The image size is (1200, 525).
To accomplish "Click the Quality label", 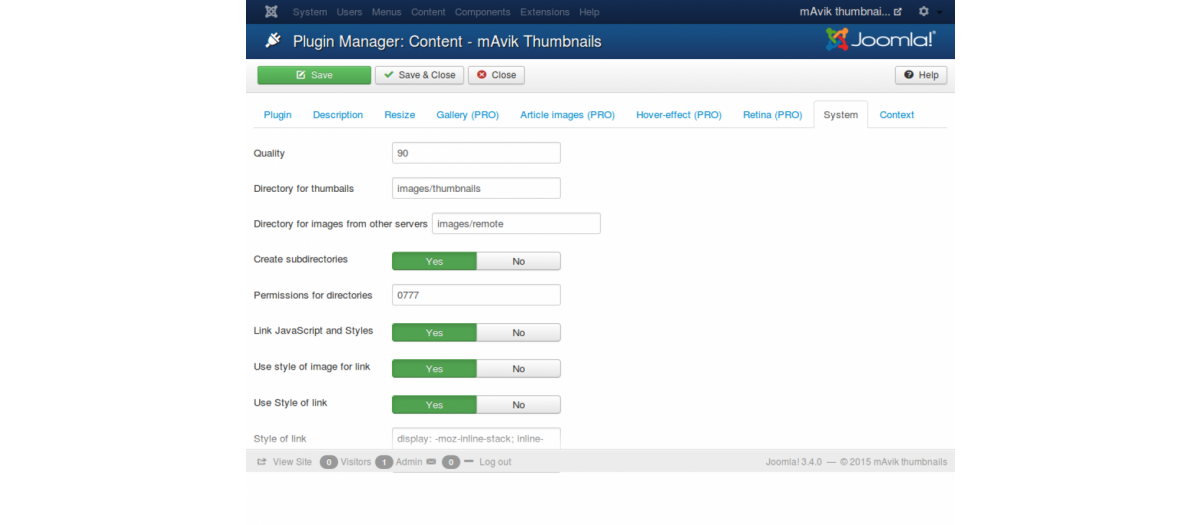I will pyautogui.click(x=269, y=153).
